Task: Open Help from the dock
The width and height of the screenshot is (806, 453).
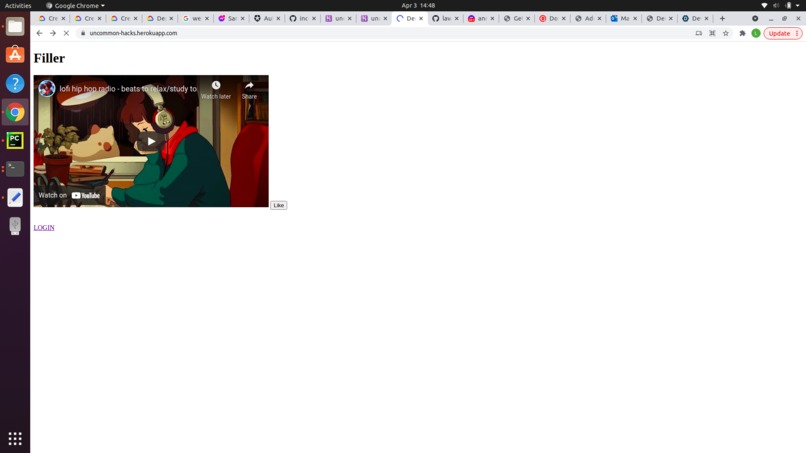Action: click(15, 83)
